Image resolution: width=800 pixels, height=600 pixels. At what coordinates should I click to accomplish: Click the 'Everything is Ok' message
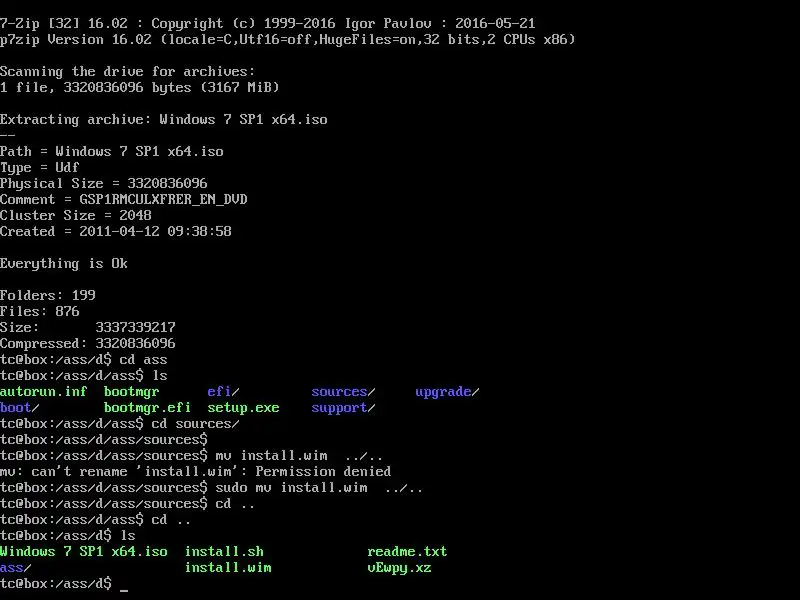(x=64, y=264)
